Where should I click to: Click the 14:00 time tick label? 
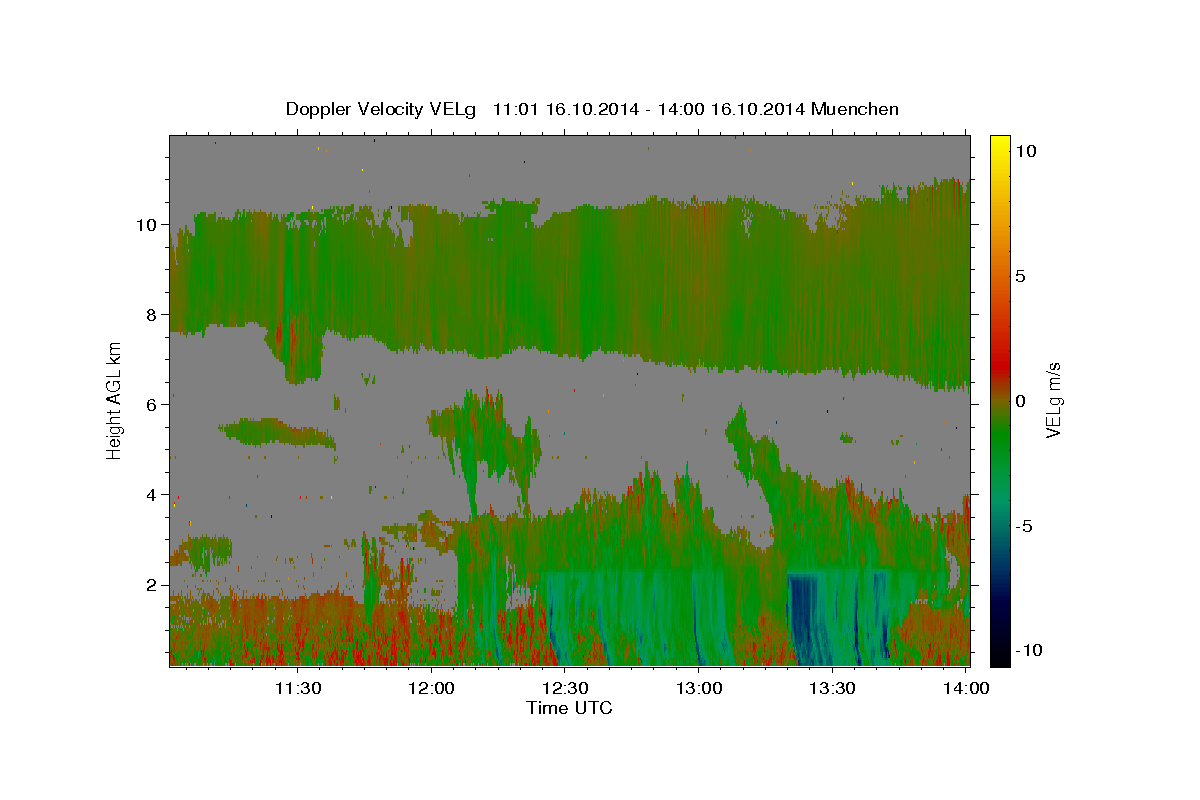966,688
